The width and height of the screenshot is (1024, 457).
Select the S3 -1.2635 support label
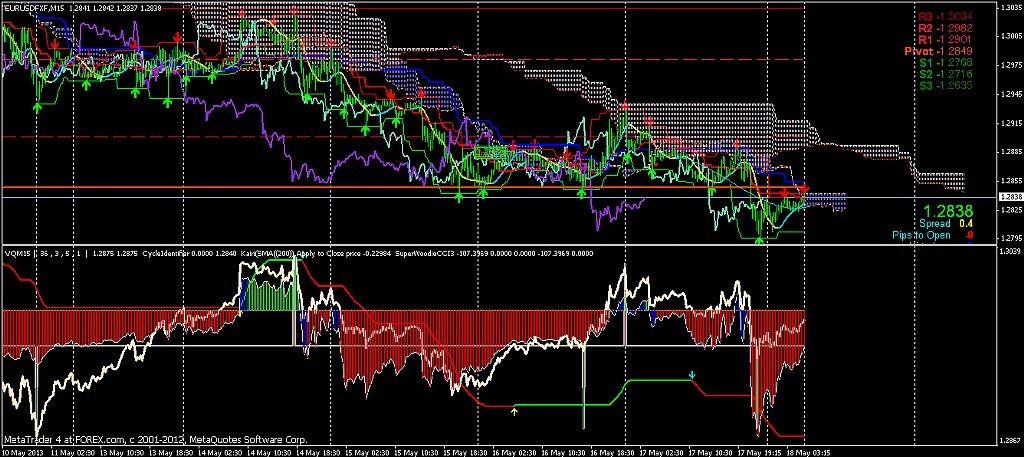click(x=945, y=86)
